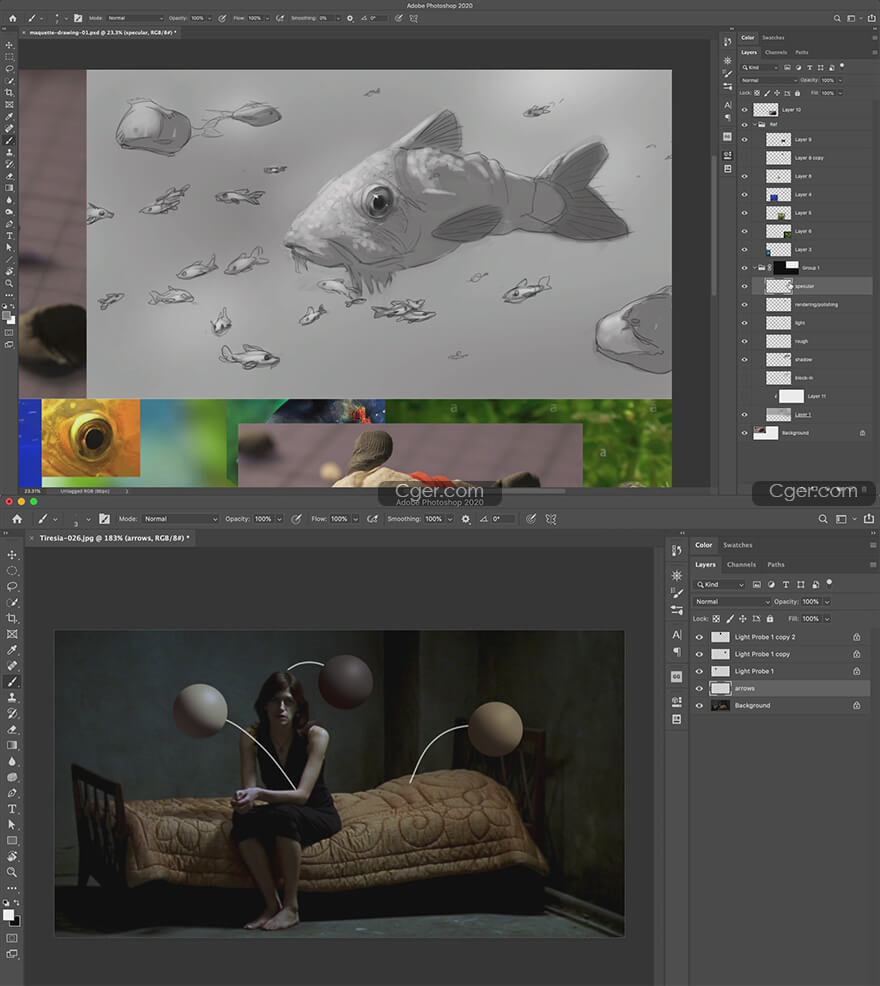Open Character panel icon in lower window dock
This screenshot has height=986, width=880.
tap(677, 634)
